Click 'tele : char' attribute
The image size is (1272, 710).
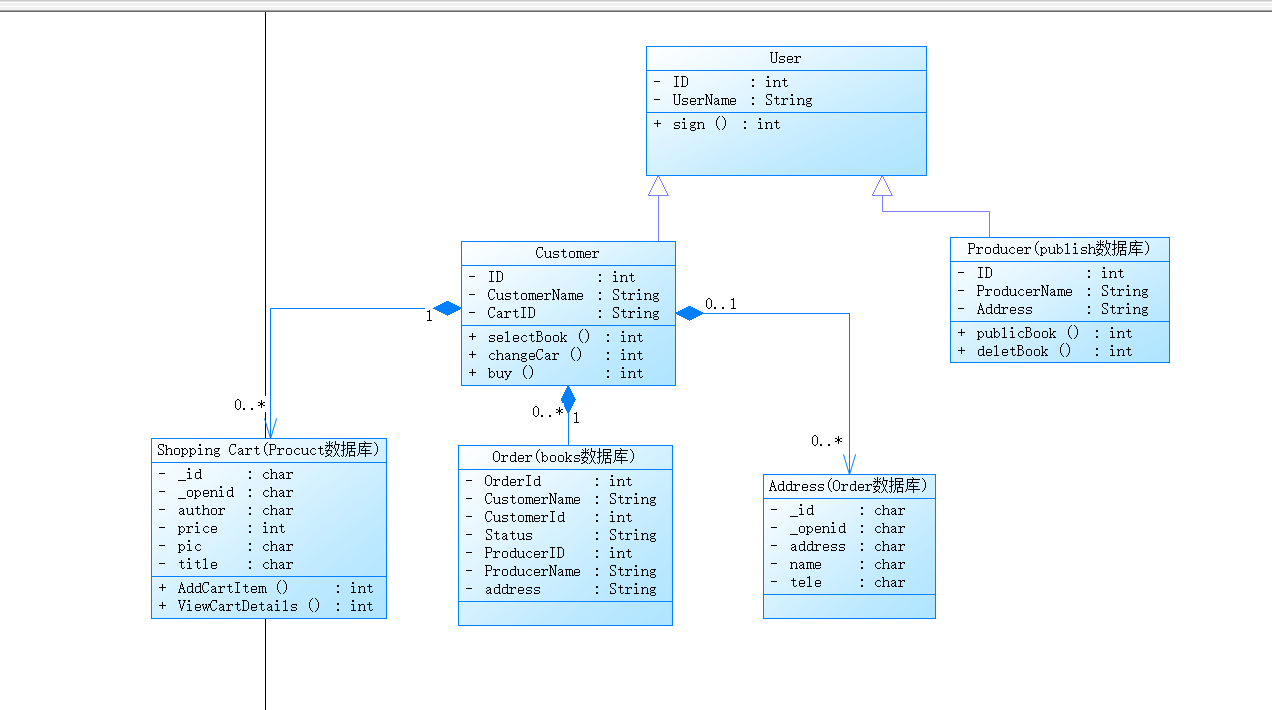(x=838, y=582)
